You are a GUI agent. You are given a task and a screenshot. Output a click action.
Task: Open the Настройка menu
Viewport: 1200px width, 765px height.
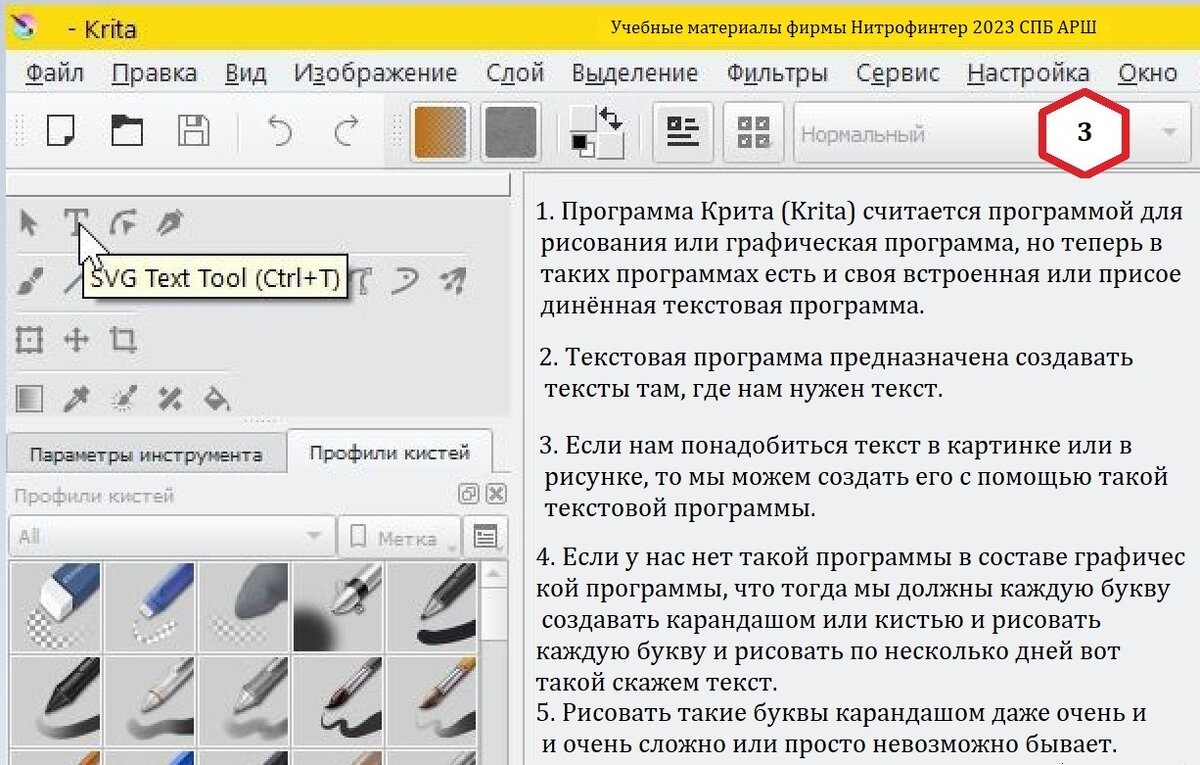[1028, 73]
